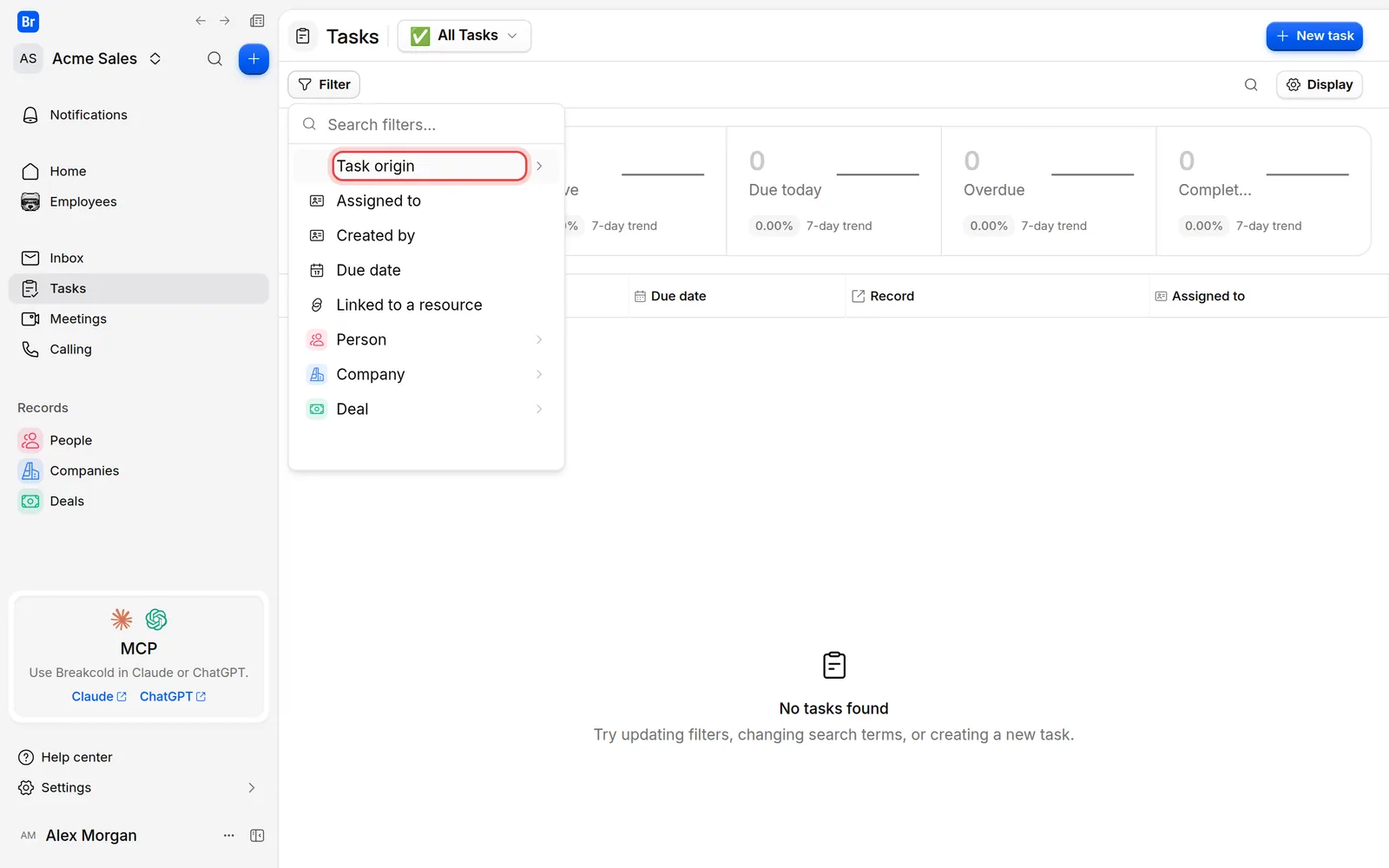
Task: Open Meetings in the sidebar
Action: click(139, 319)
